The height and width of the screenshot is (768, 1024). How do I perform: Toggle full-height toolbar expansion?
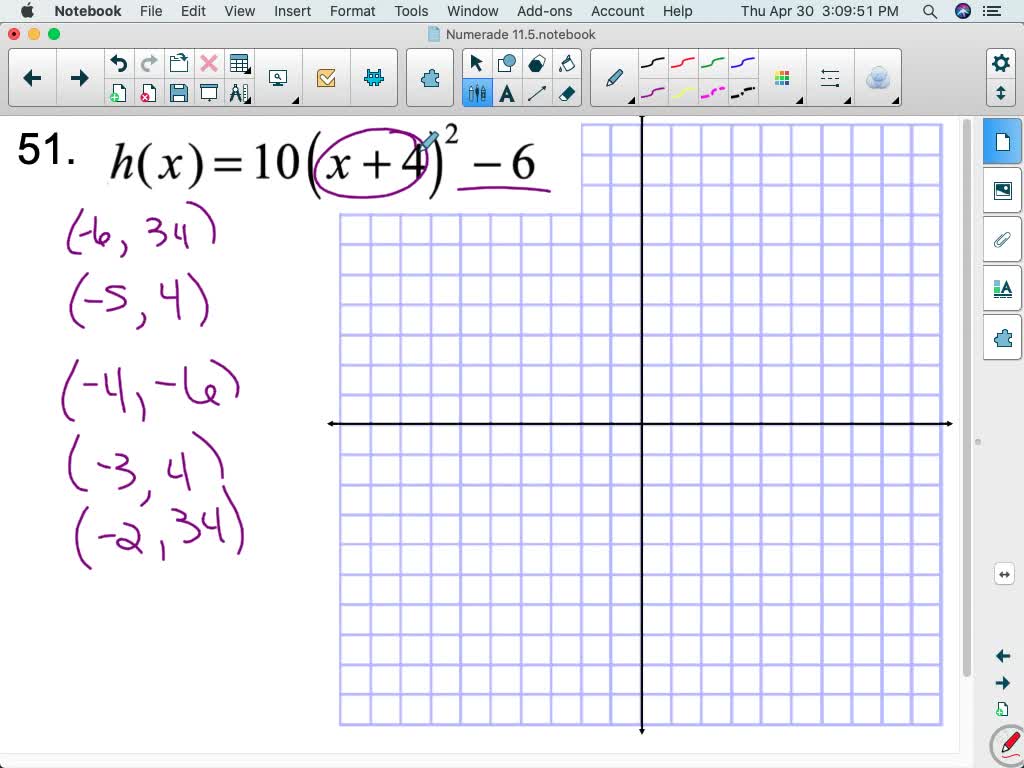(1001, 92)
